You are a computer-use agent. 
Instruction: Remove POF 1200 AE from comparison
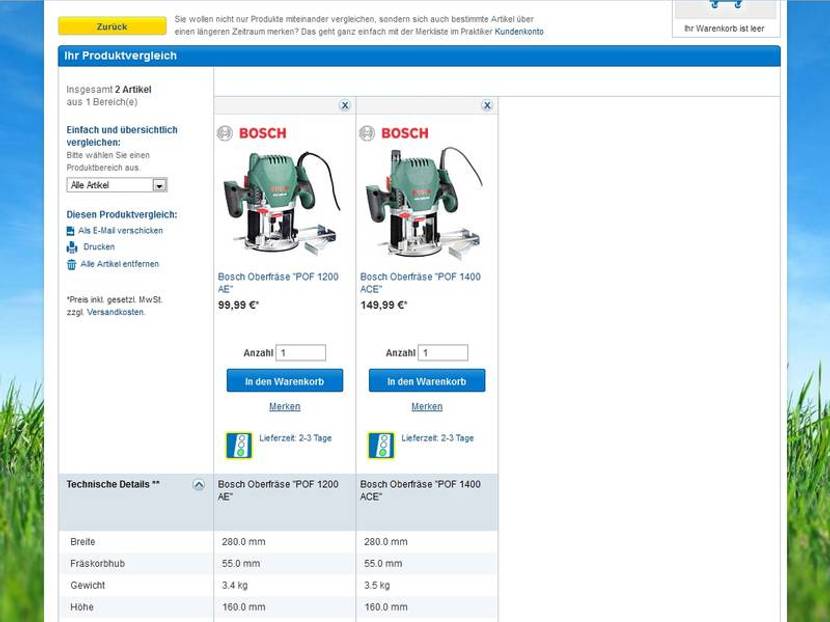pos(345,105)
